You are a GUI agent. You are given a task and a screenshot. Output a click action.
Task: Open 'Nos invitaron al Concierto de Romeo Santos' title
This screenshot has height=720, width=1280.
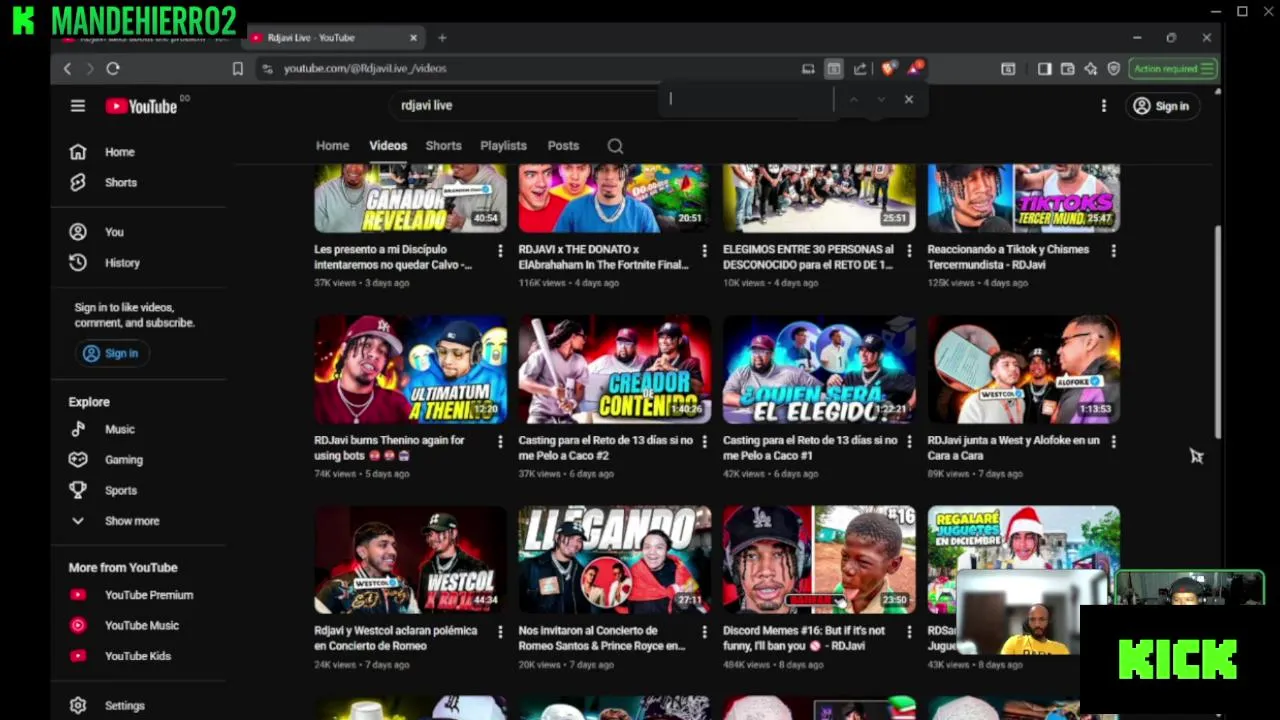pyautogui.click(x=602, y=638)
